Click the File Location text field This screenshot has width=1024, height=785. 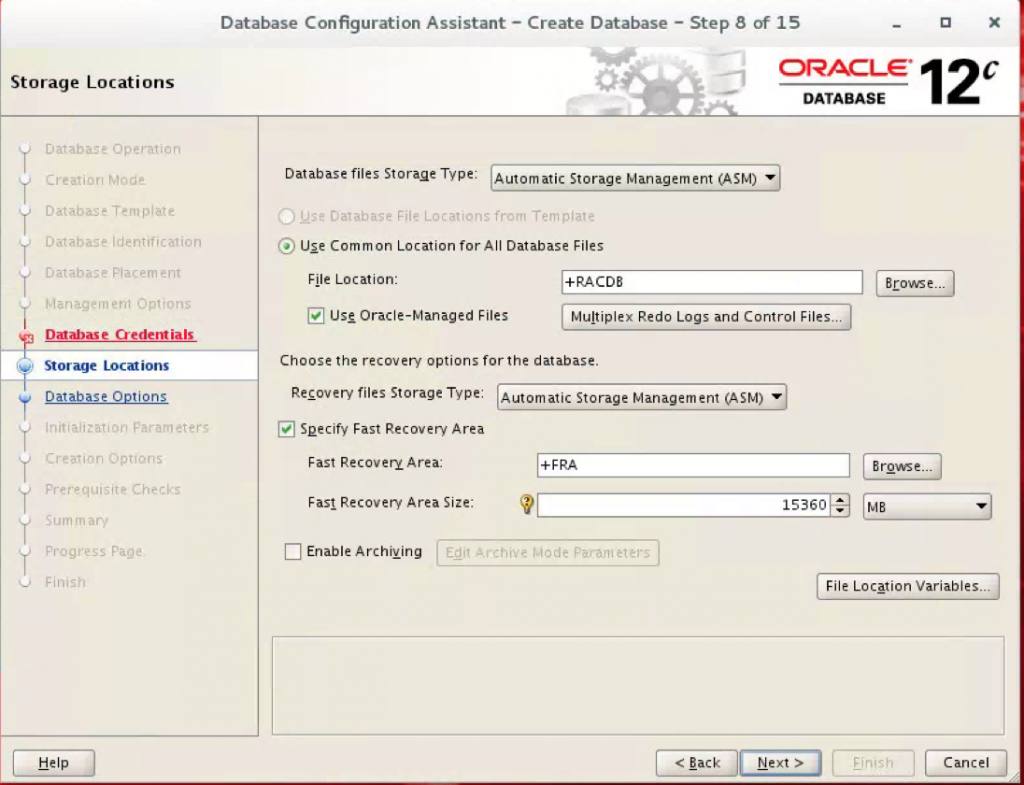pyautogui.click(x=712, y=283)
